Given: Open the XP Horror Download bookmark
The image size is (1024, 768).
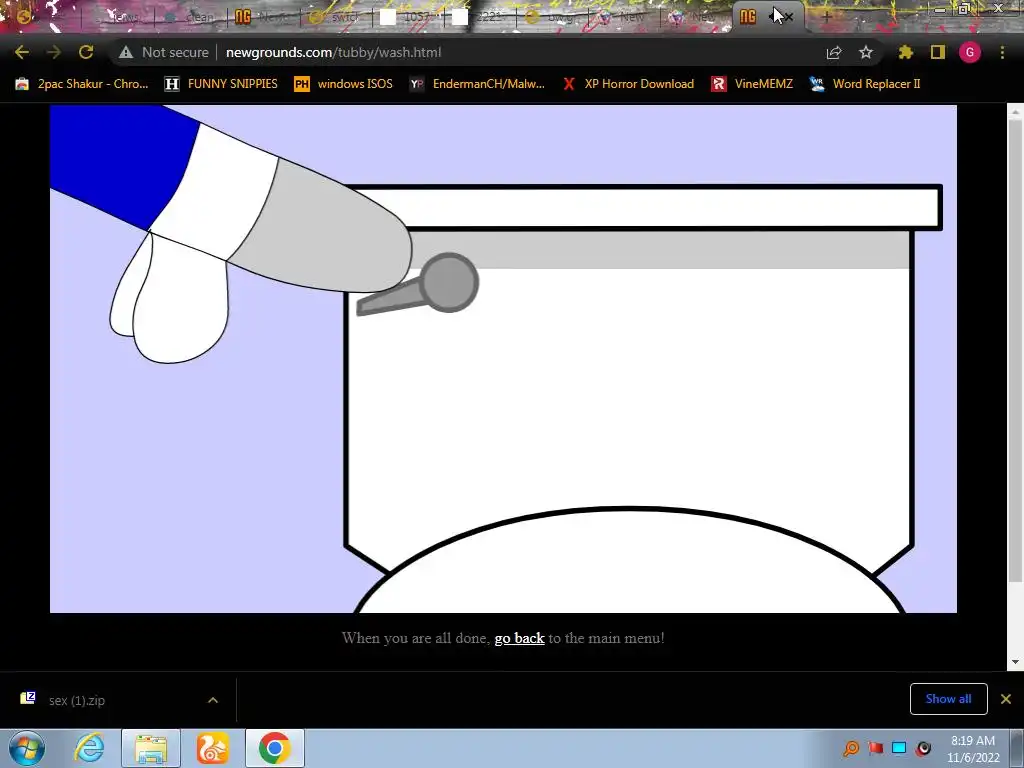Looking at the screenshot, I should click(628, 84).
